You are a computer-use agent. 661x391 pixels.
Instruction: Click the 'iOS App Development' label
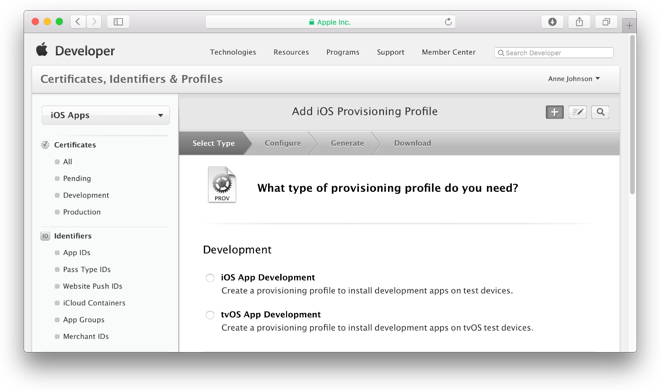point(268,278)
